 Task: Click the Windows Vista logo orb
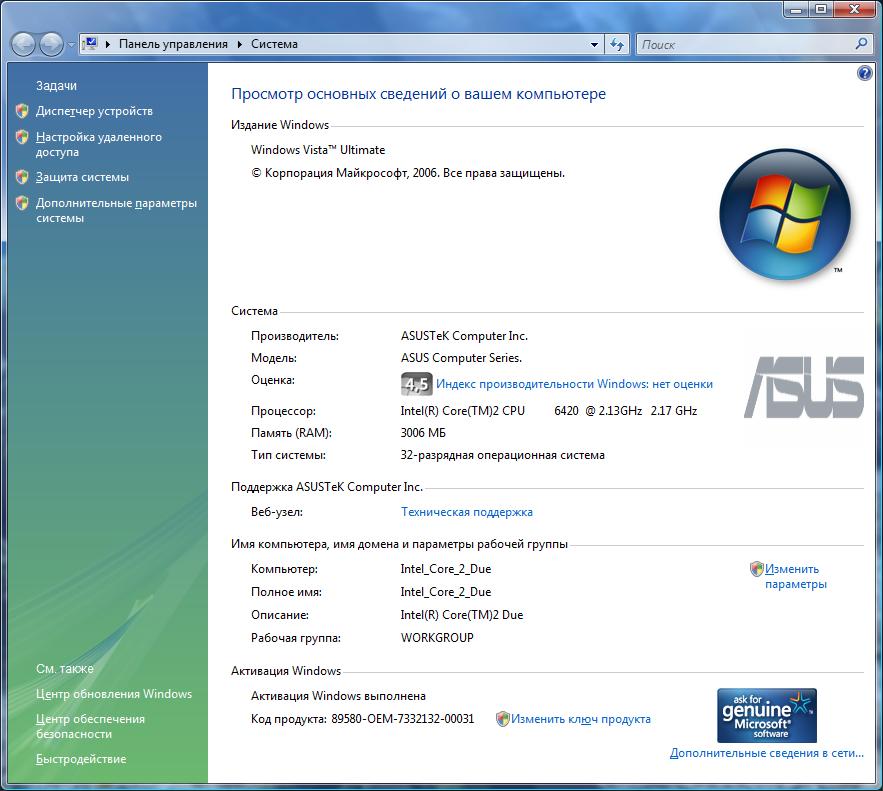[785, 214]
